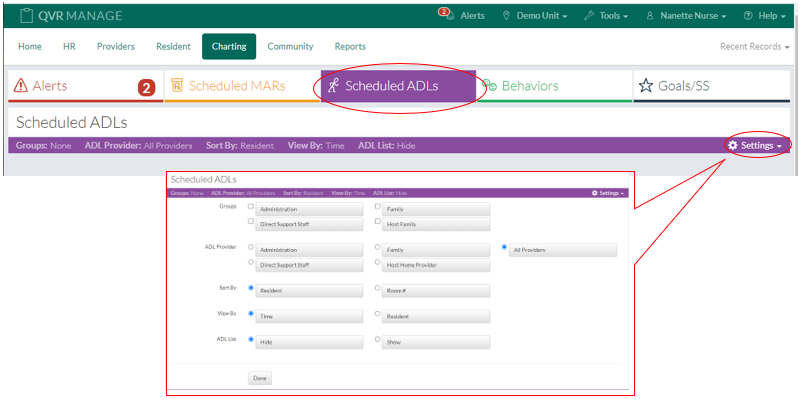Screen dimensions: 801x402
Task: Click the Behaviors tab icon
Action: [x=489, y=86]
